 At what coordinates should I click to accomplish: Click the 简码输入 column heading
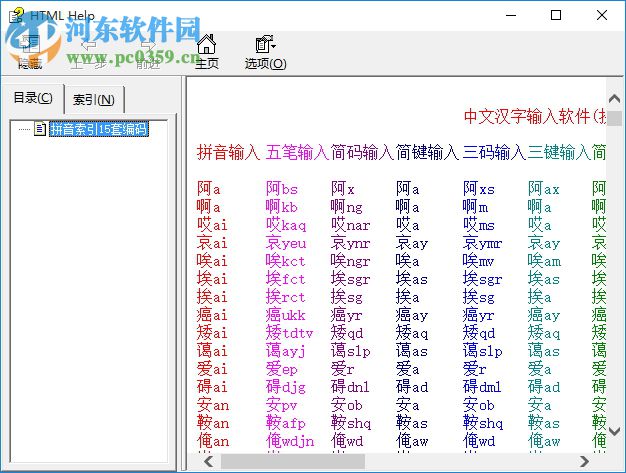tap(362, 152)
